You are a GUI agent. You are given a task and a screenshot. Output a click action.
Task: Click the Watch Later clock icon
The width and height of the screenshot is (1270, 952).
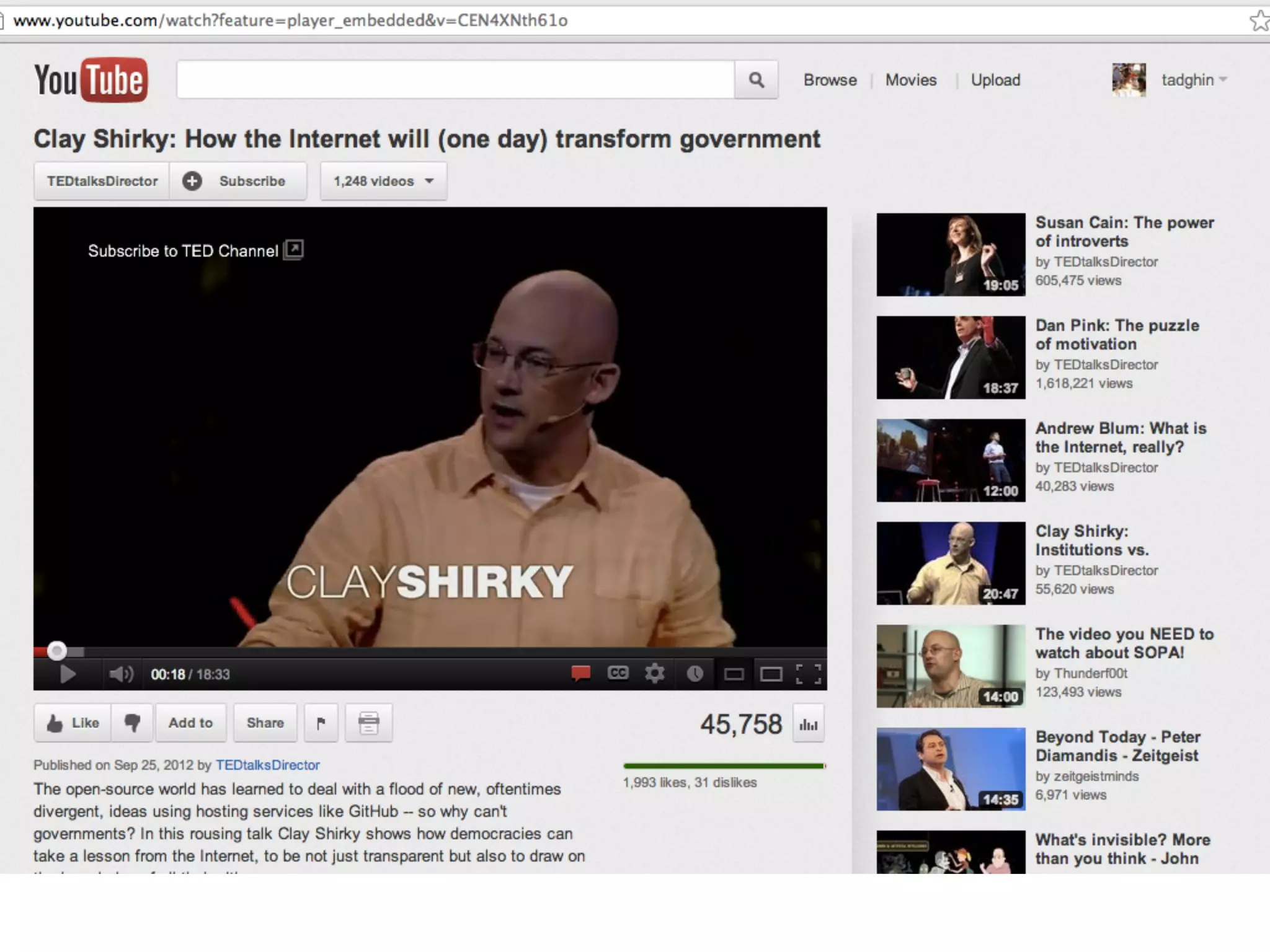click(695, 674)
